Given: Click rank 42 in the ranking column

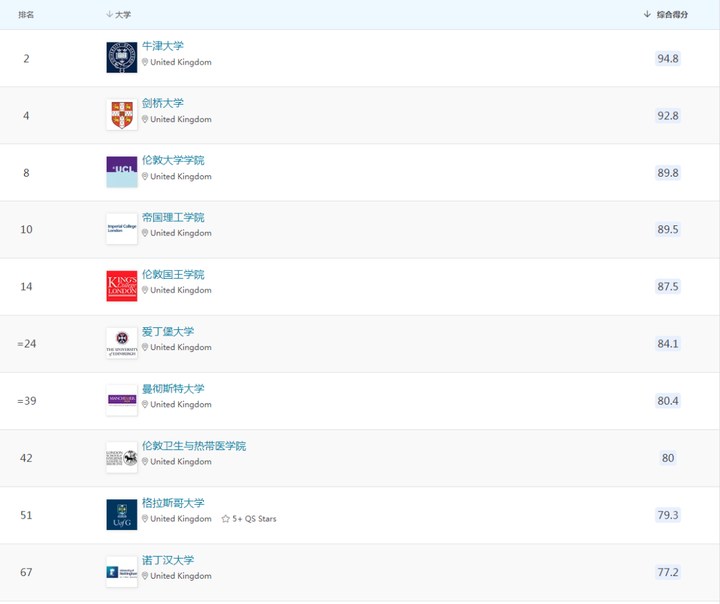Looking at the screenshot, I should tap(26, 458).
